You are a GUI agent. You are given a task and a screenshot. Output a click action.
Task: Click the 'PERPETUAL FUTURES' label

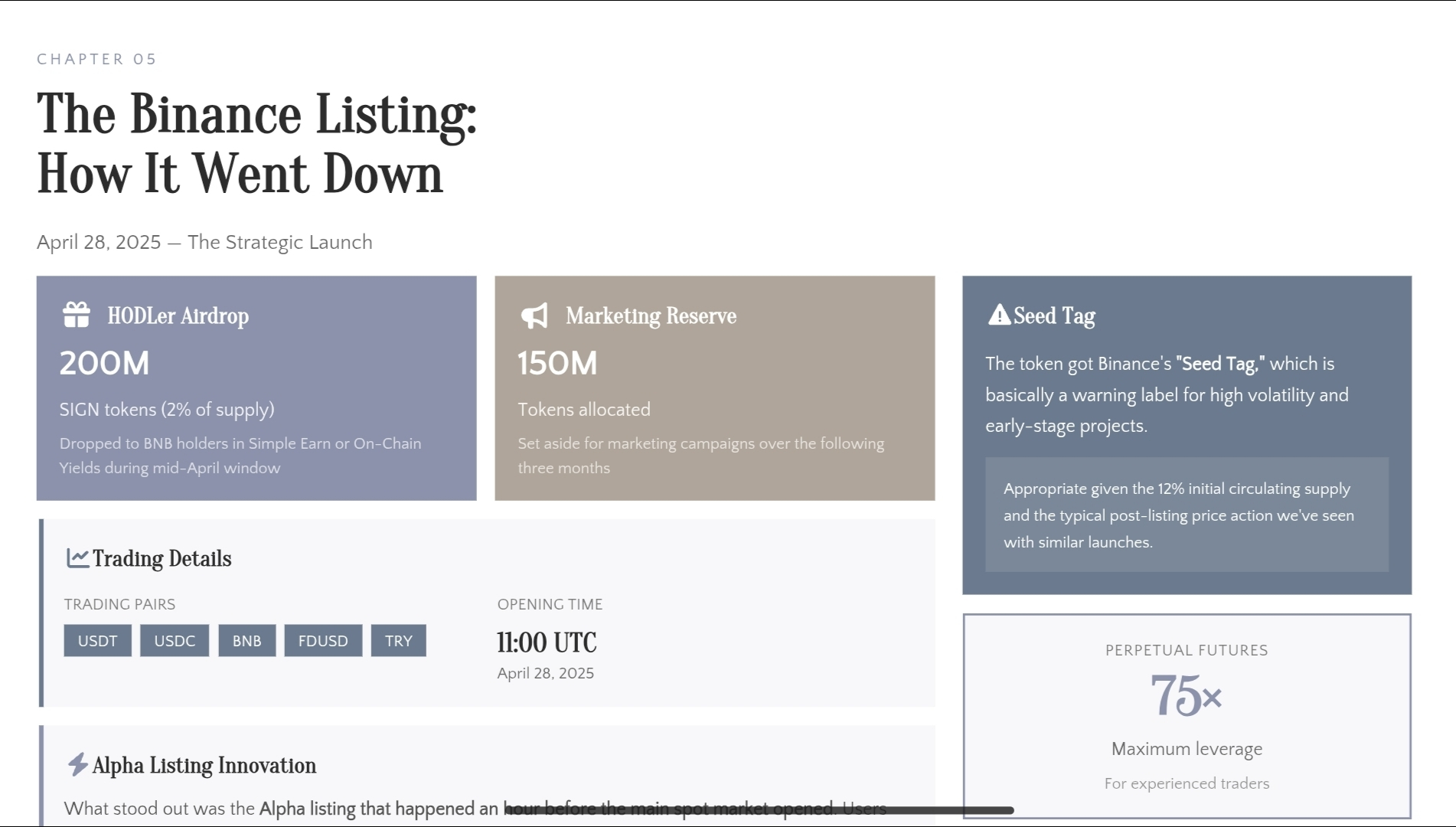(x=1187, y=650)
